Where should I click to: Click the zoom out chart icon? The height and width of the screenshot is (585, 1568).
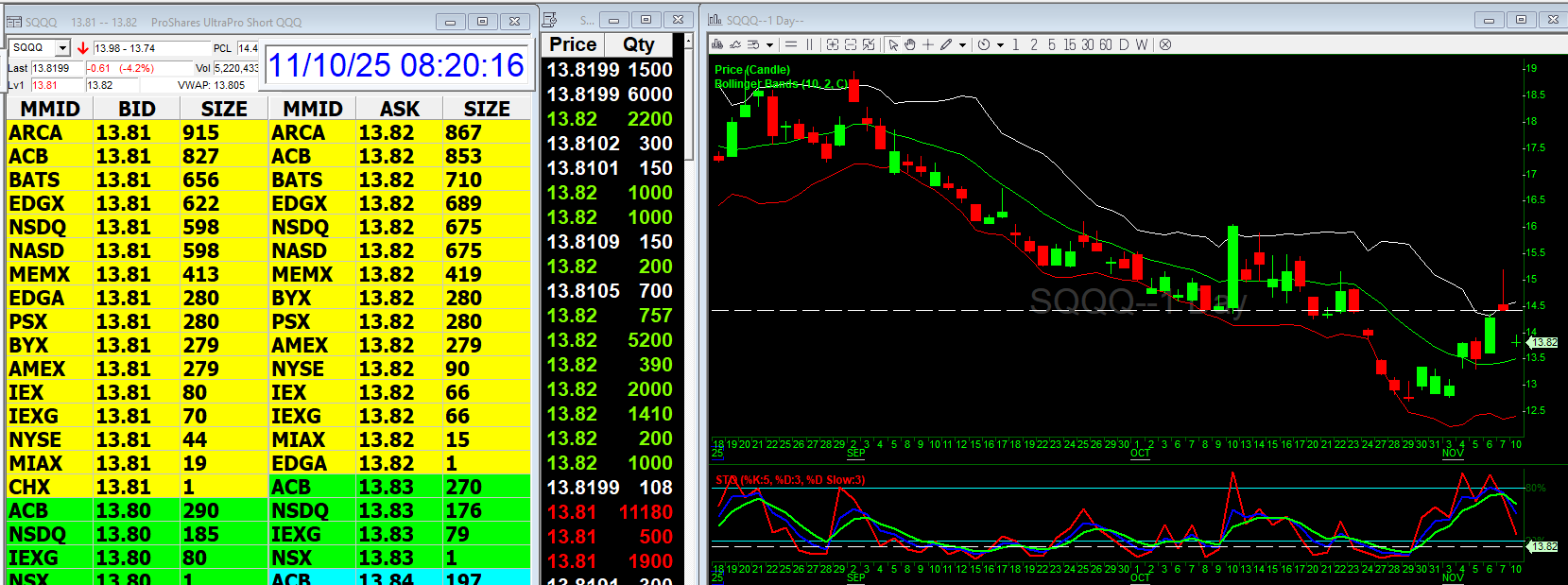851,44
